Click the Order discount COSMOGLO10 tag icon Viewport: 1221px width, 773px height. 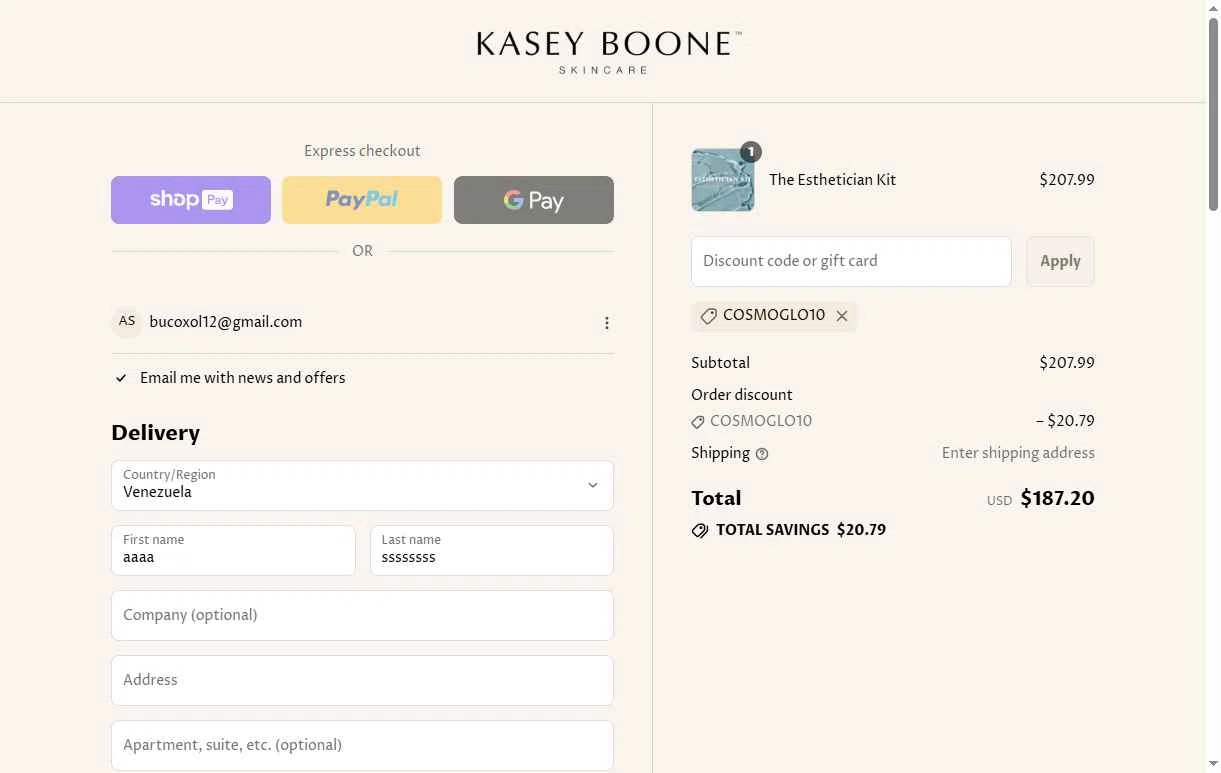point(698,422)
